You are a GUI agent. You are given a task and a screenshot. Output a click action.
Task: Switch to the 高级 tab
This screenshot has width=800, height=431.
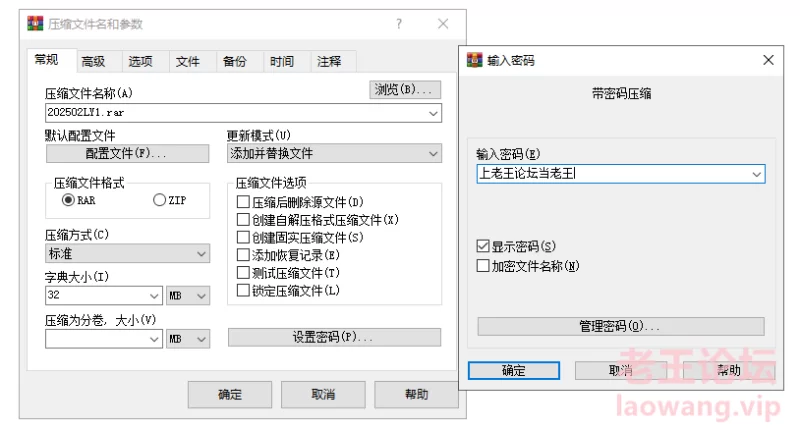[x=93, y=62]
